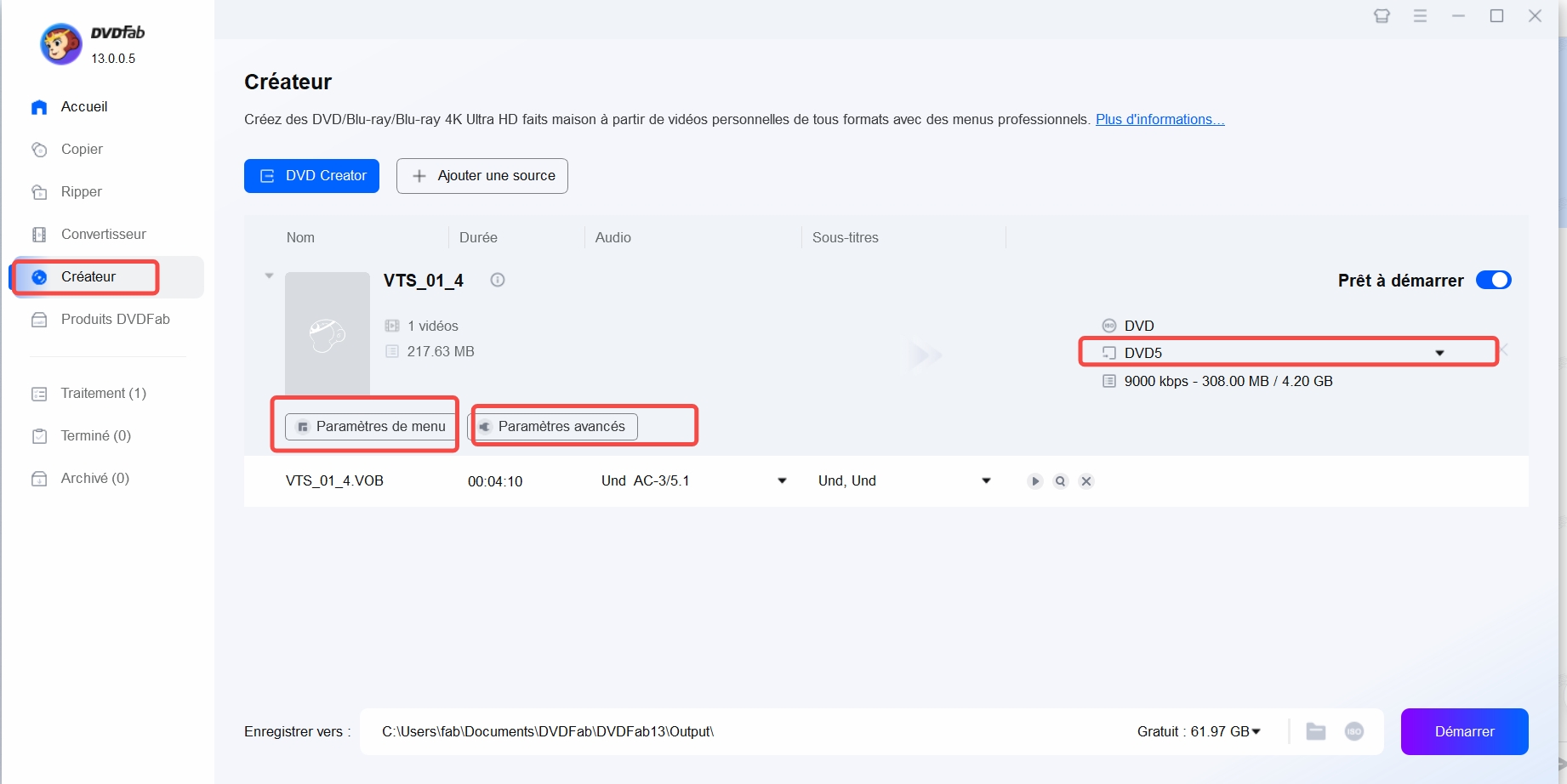
Task: Open Paramètres de menu settings
Action: [370, 427]
